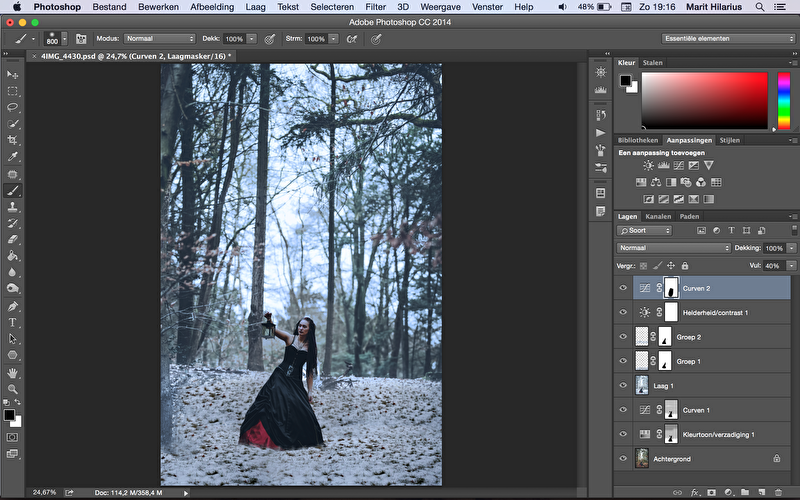Screen dimensions: 800x500
Task: Hide the Laag 1 layer
Action: coord(623,385)
